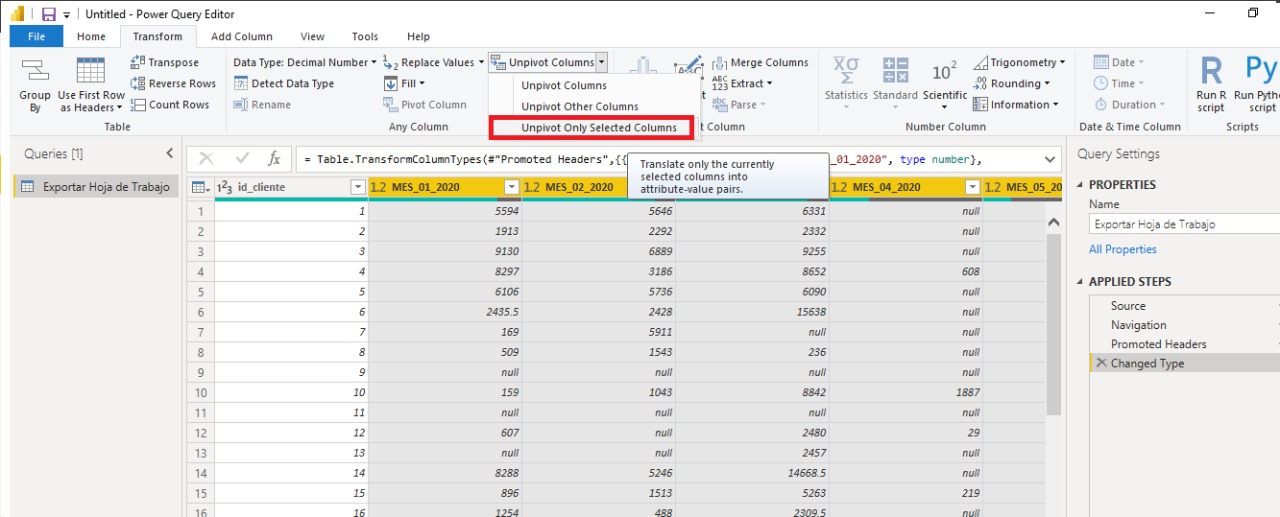Cancel formula edit with X icon
Image resolution: width=1280 pixels, height=517 pixels.
(x=207, y=159)
